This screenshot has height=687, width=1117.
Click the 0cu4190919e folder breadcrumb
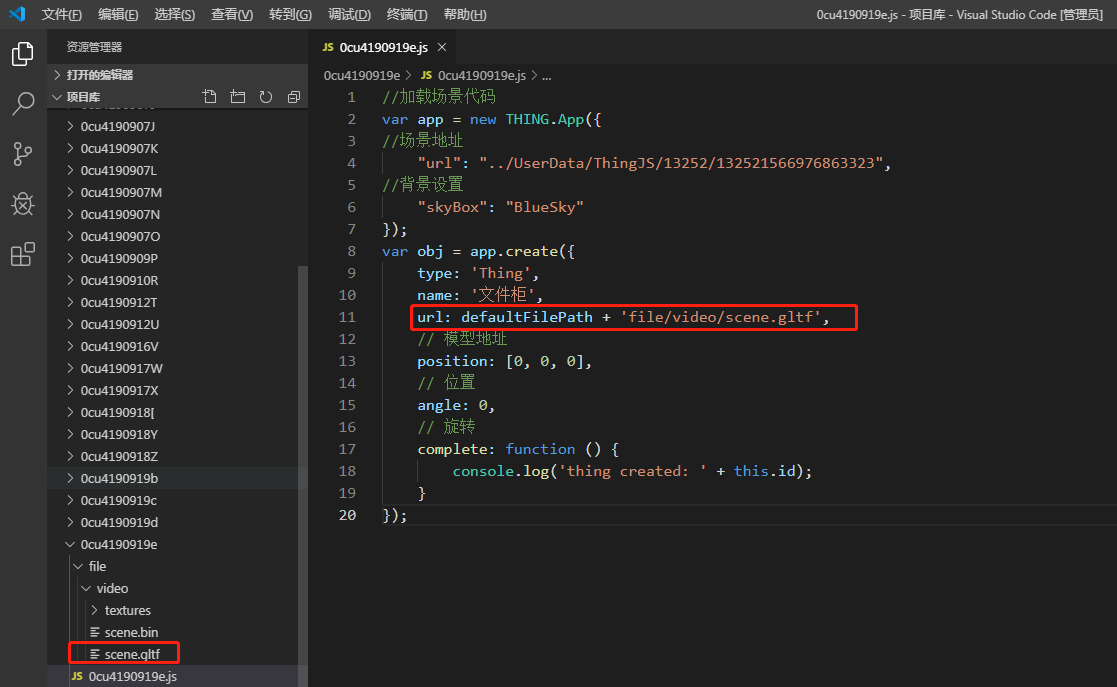(x=362, y=76)
